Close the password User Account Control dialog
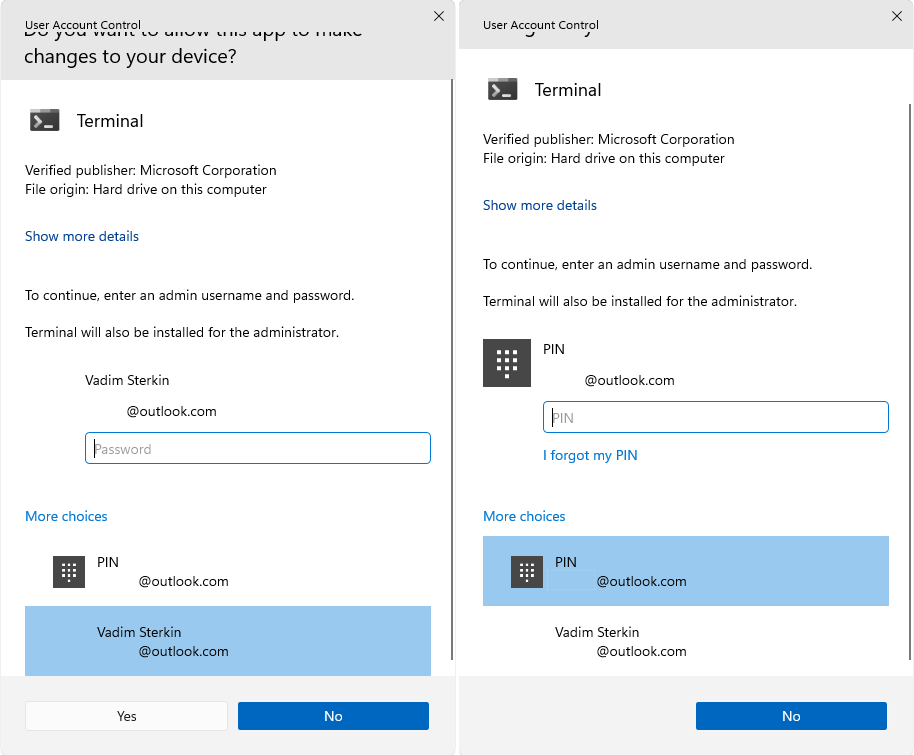Viewport: 914px width, 755px height. (x=439, y=16)
